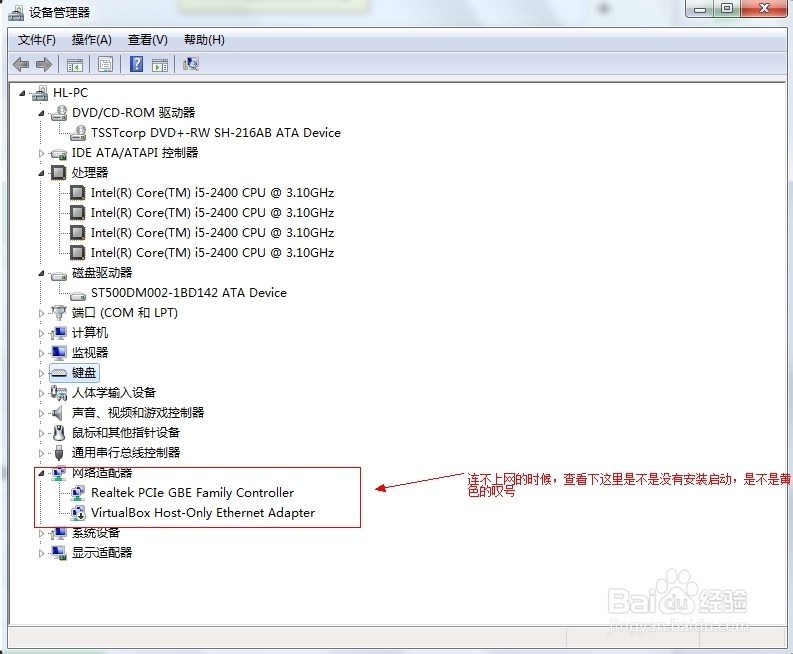Select the last Intel Core i5-2400 entry
Viewport: 793px width, 654px height.
(212, 253)
